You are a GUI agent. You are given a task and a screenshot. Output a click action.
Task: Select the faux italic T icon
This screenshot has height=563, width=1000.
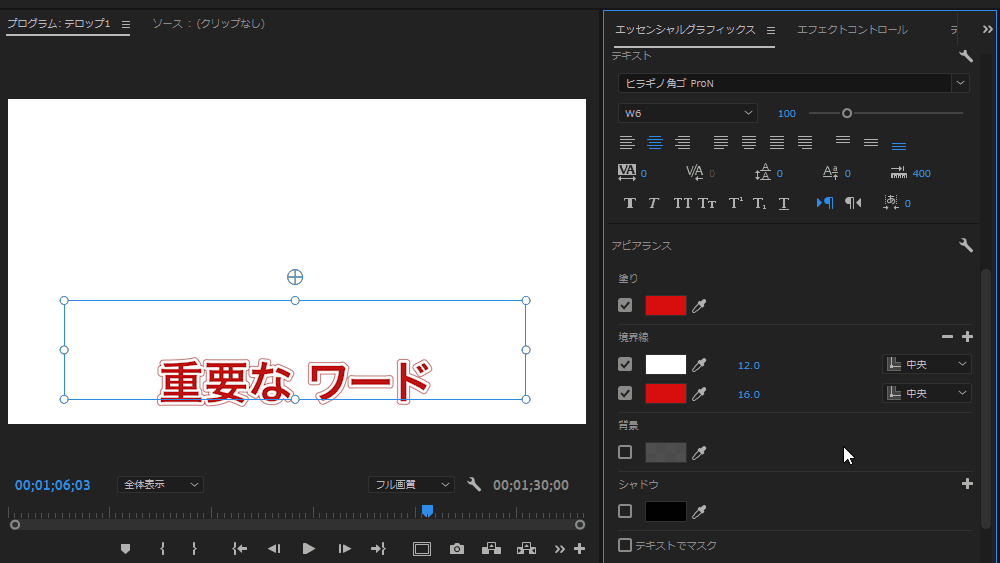point(653,203)
